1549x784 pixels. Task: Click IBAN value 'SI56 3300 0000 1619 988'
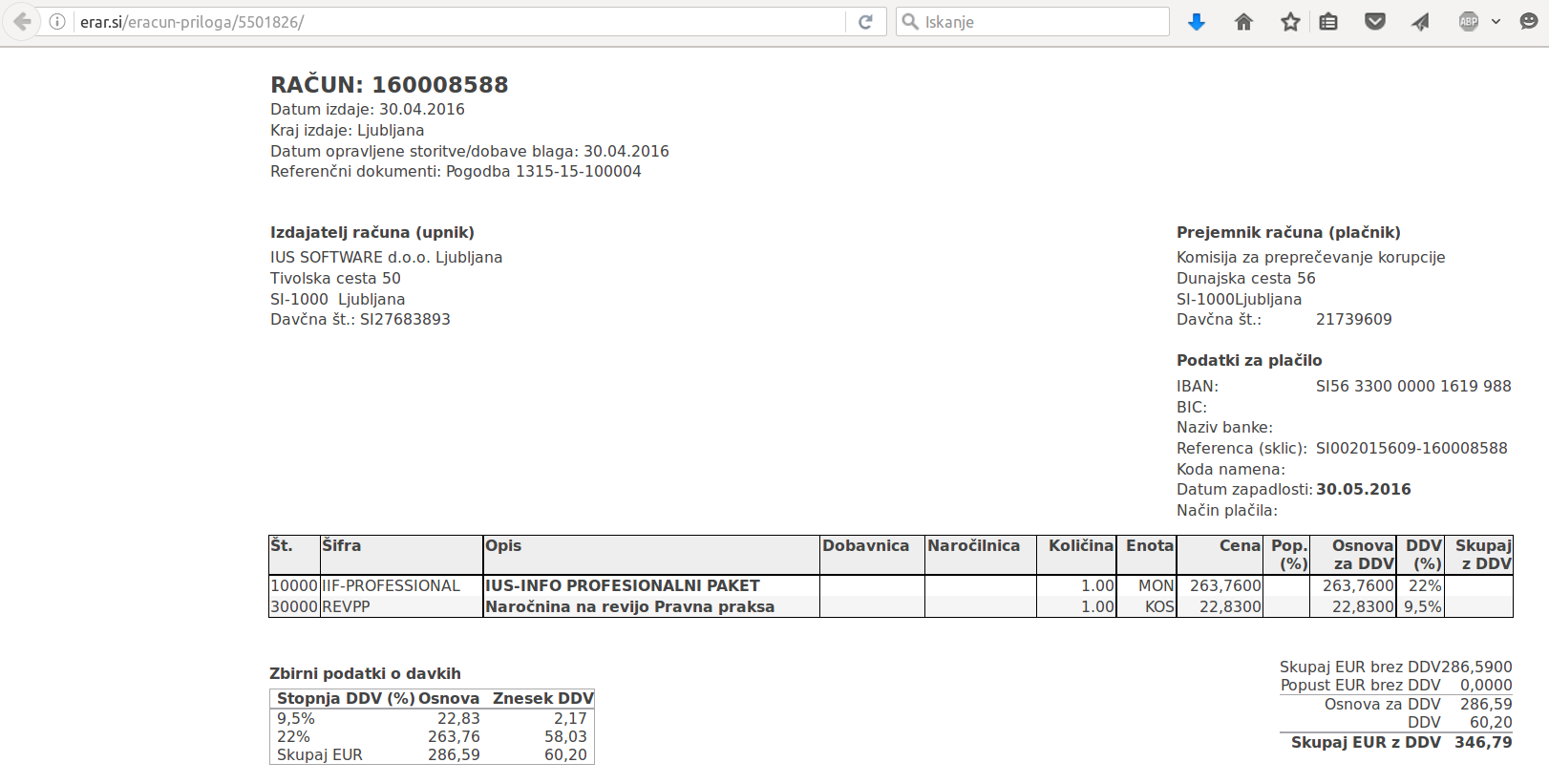pos(1413,386)
